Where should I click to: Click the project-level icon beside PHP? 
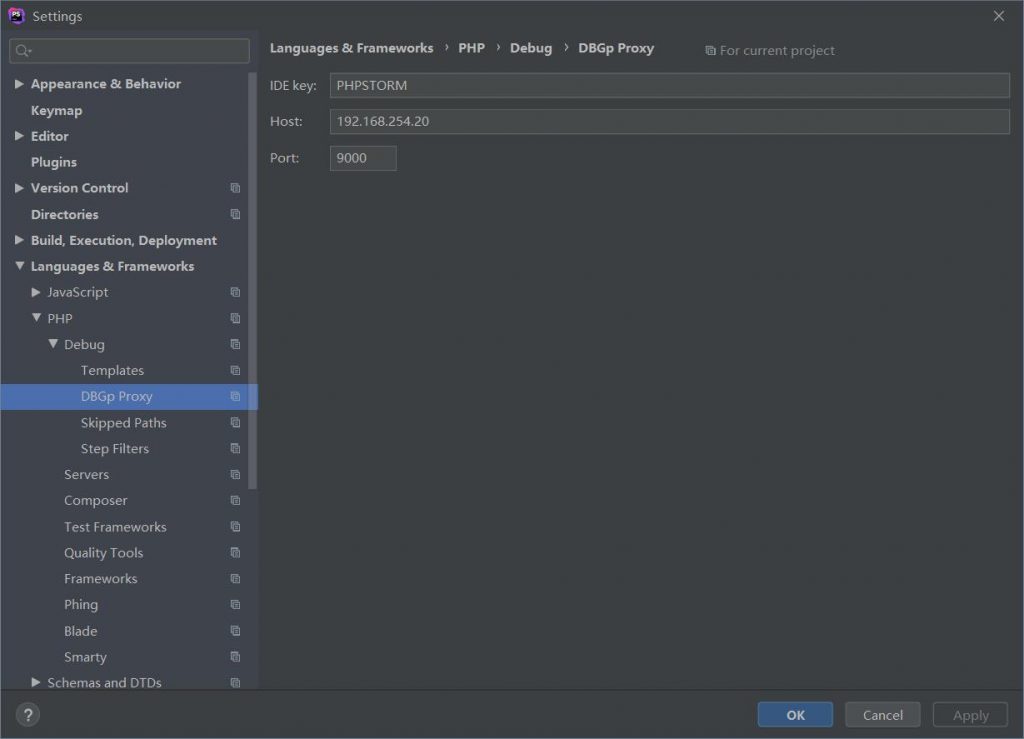[x=235, y=319]
